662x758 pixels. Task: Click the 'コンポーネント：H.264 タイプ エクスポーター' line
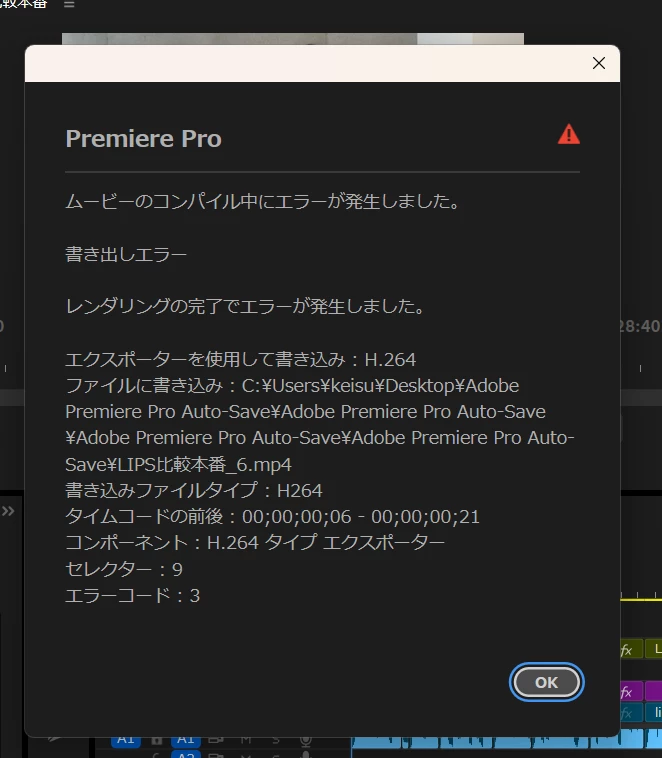(x=255, y=542)
